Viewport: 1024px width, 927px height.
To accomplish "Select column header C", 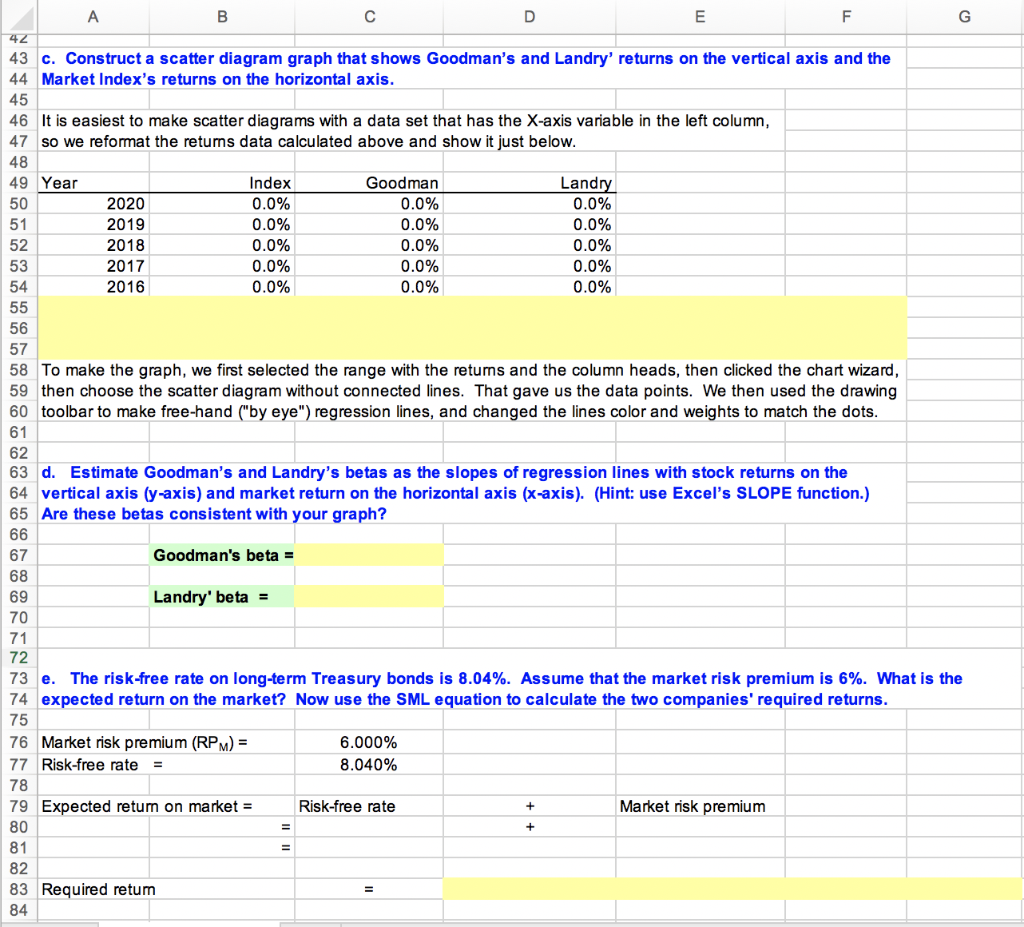I will click(x=369, y=16).
